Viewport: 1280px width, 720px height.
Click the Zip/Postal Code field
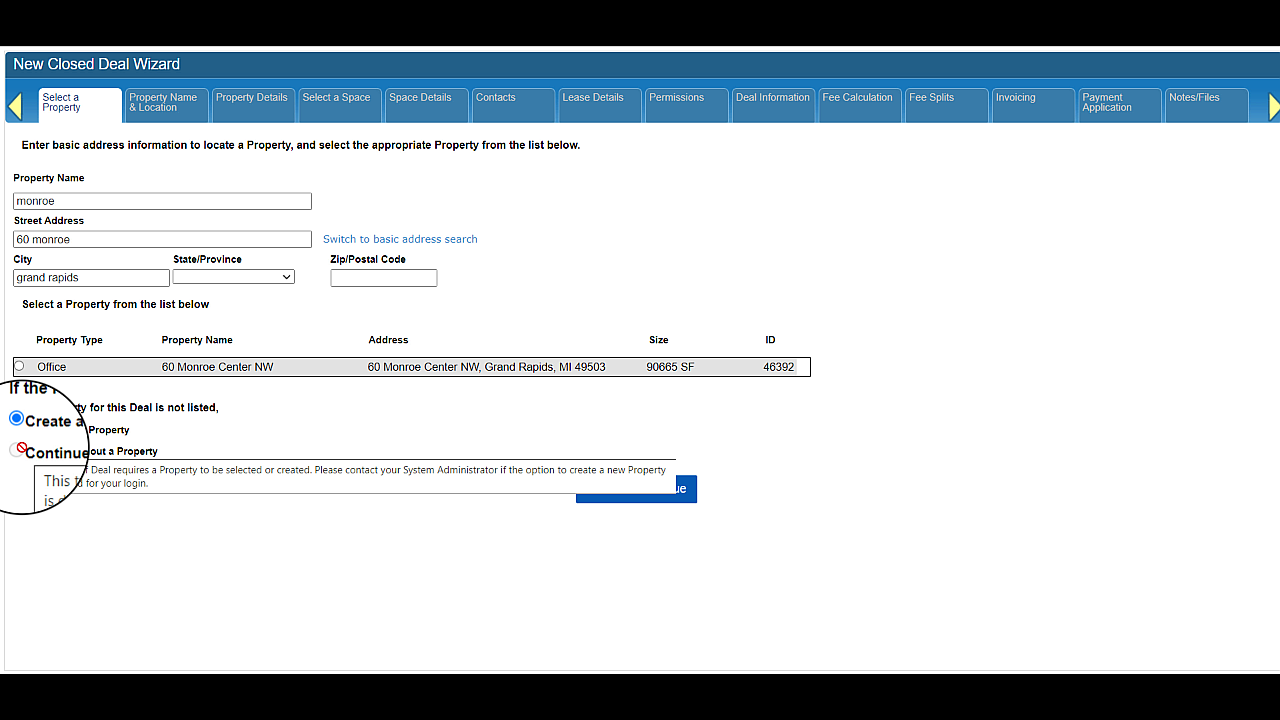pyautogui.click(x=383, y=278)
